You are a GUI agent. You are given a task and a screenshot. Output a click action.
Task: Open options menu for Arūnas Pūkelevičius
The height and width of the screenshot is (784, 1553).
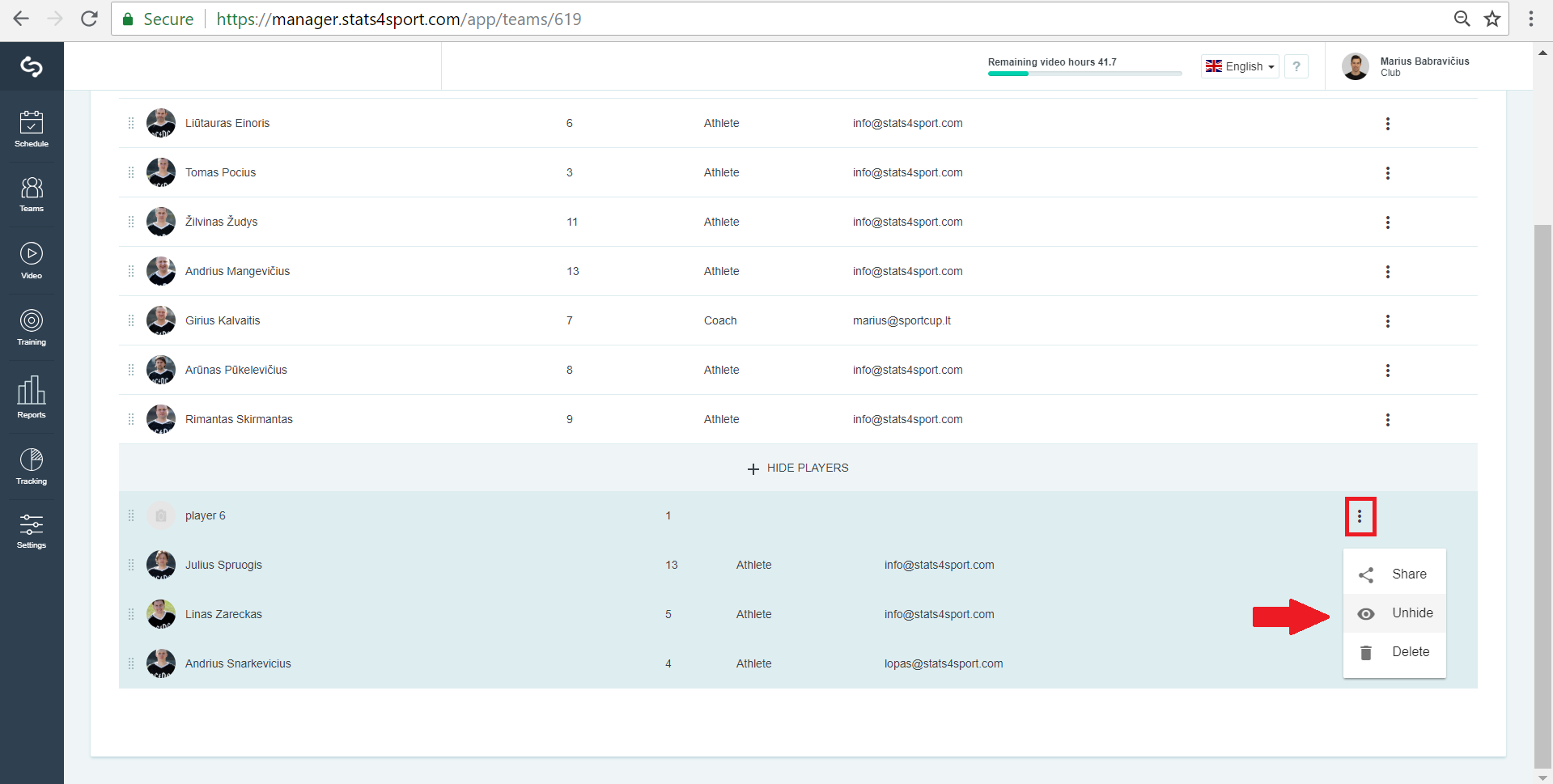pos(1388,371)
